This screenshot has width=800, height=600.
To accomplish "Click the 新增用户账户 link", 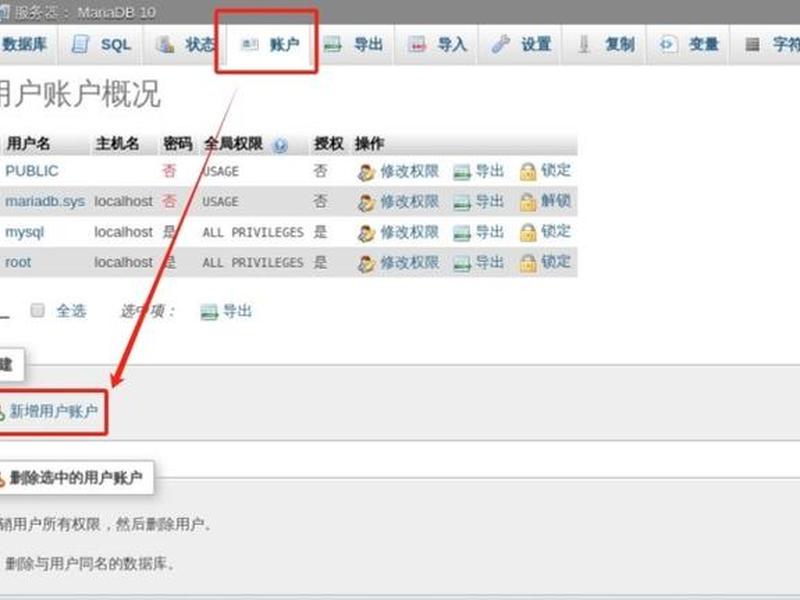I will (x=54, y=411).
